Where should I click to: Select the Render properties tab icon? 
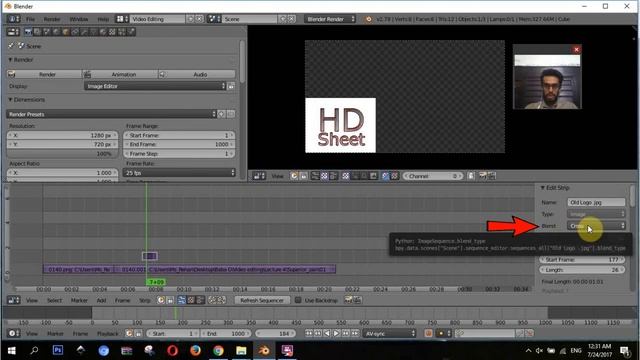click(x=28, y=32)
